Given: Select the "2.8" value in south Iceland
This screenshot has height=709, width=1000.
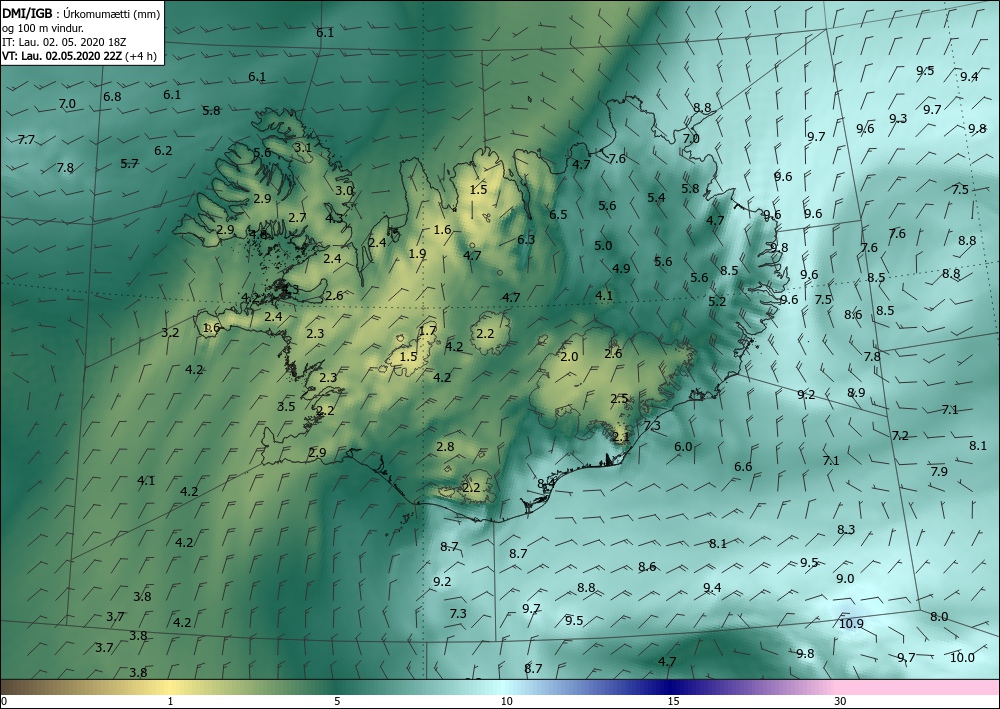Looking at the screenshot, I should pyautogui.click(x=445, y=446).
